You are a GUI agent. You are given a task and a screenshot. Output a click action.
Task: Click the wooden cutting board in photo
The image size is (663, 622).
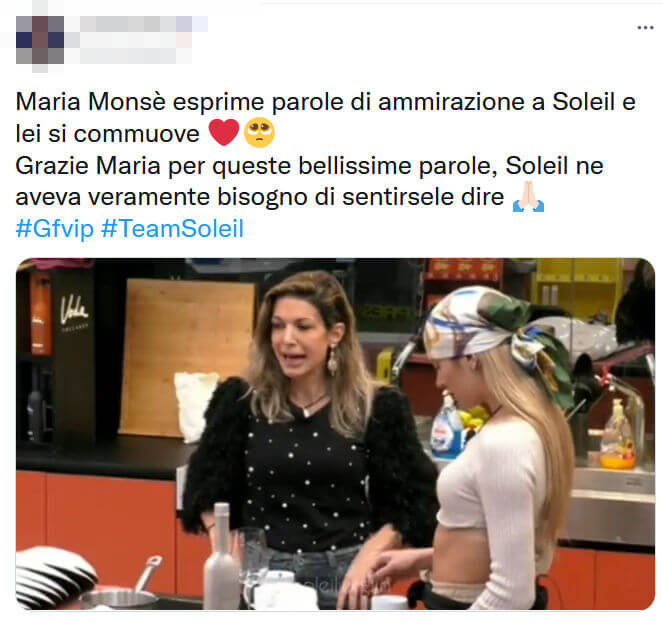(186, 357)
